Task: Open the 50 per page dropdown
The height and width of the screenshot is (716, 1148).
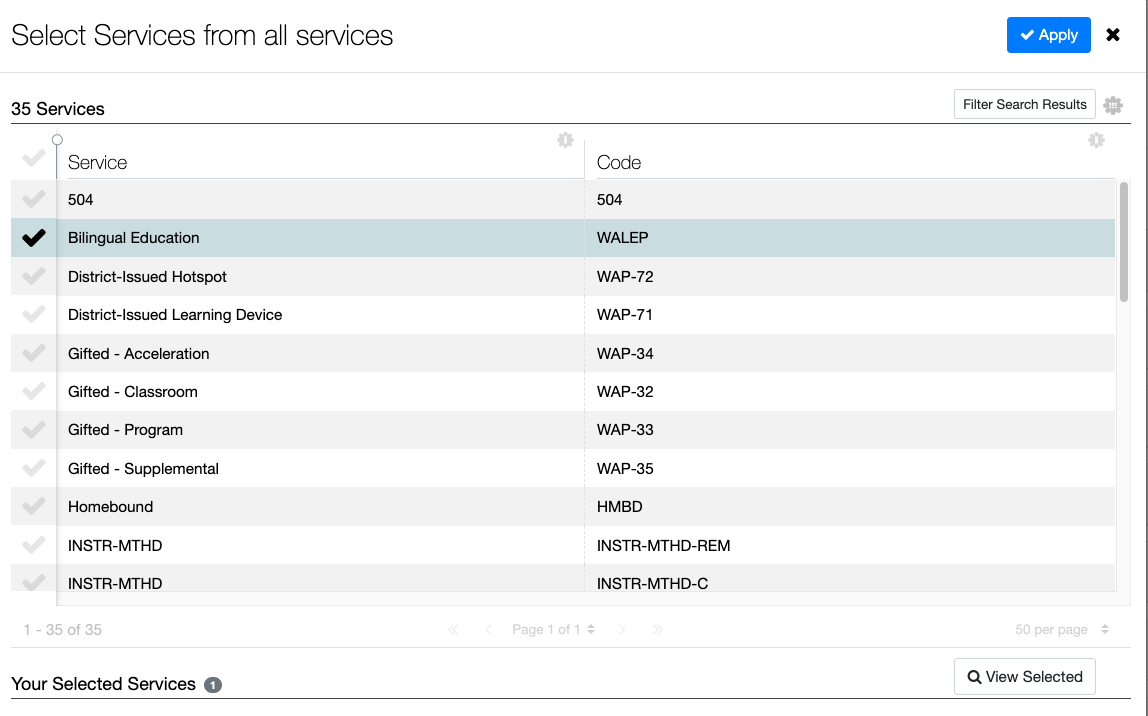Action: click(1062, 630)
